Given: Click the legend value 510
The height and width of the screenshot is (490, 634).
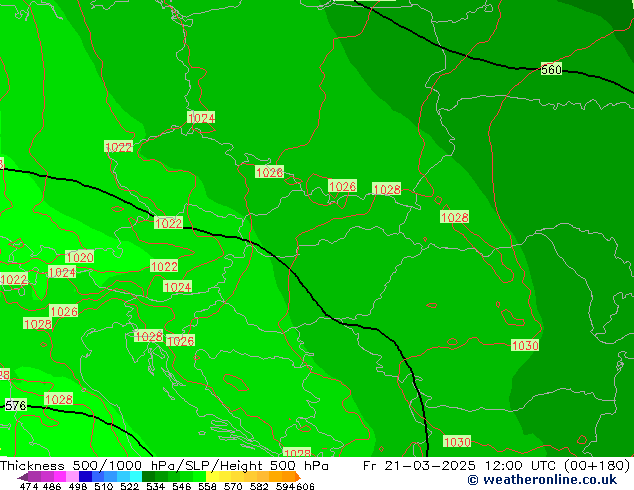Looking at the screenshot, I should click(x=104, y=486).
